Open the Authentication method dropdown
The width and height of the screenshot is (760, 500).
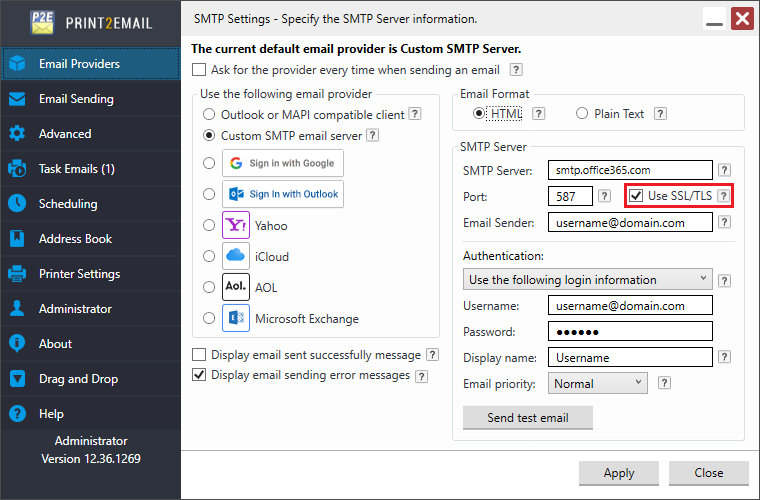pyautogui.click(x=588, y=279)
